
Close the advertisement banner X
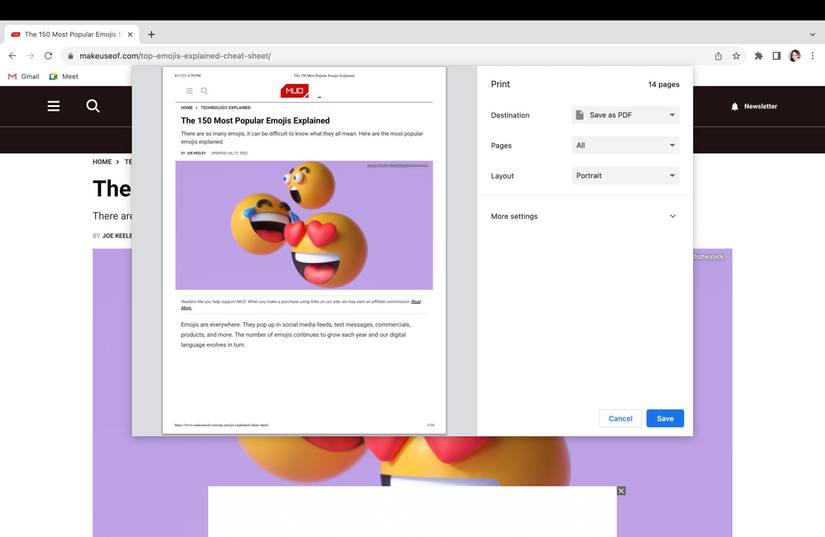(621, 491)
